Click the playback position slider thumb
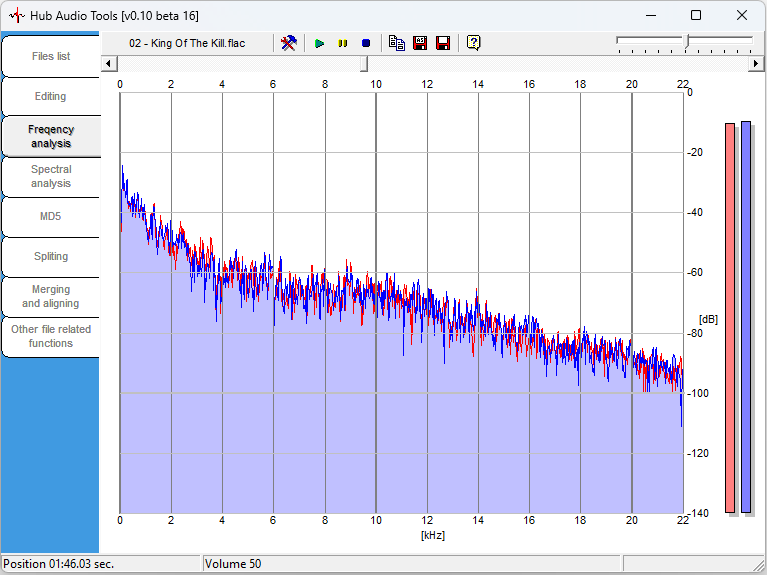The height and width of the screenshot is (575, 767). (364, 64)
